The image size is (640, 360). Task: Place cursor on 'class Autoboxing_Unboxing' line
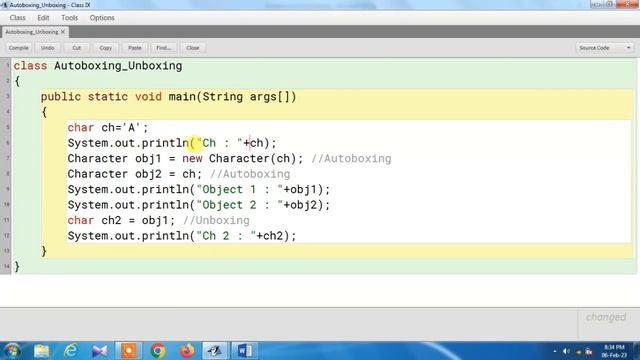click(x=98, y=66)
